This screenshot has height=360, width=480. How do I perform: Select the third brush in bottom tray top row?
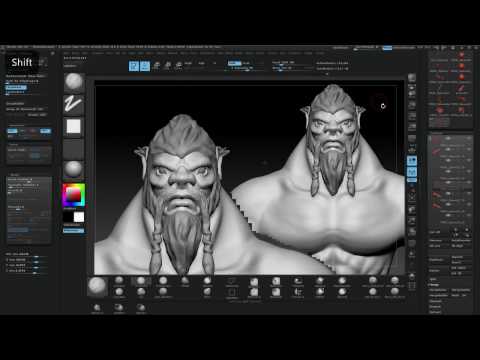[163, 281]
